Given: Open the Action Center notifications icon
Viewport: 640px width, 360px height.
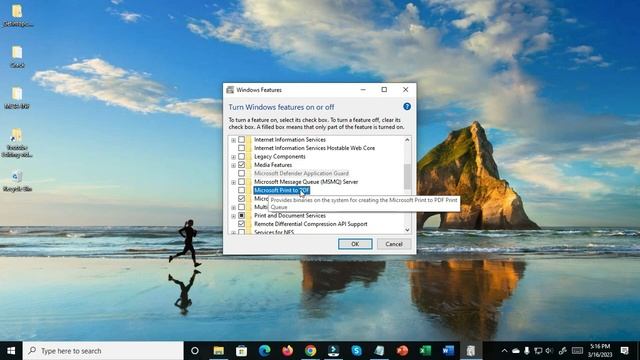Looking at the screenshot, I should click(624, 351).
